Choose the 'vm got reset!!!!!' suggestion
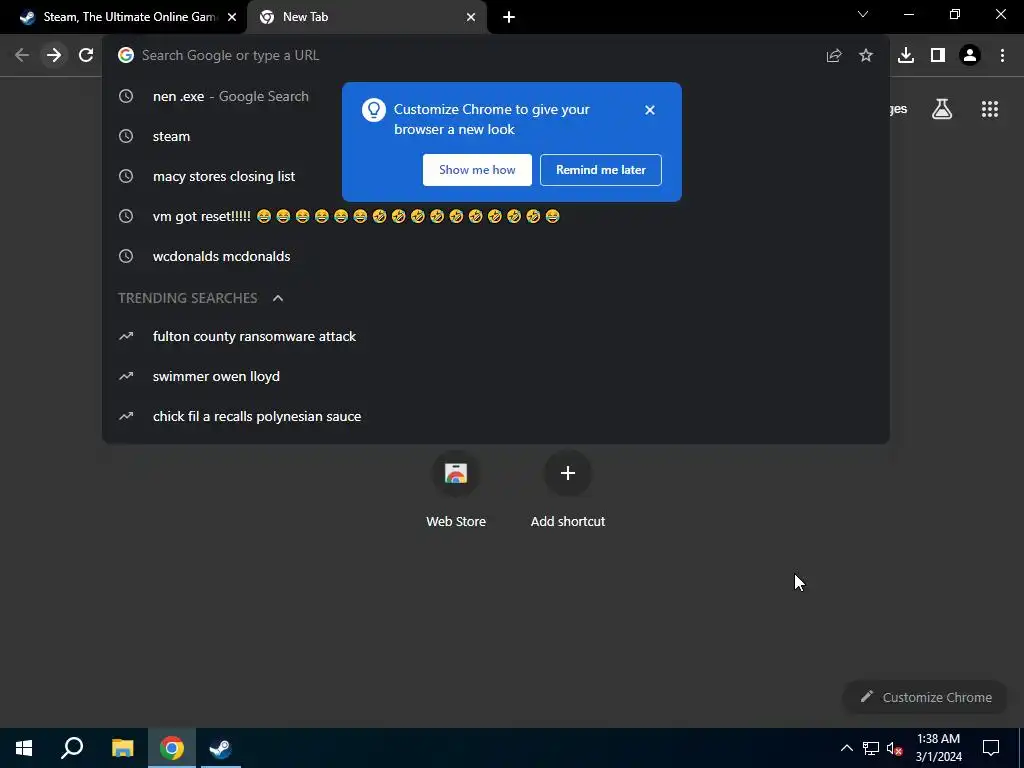 496,216
